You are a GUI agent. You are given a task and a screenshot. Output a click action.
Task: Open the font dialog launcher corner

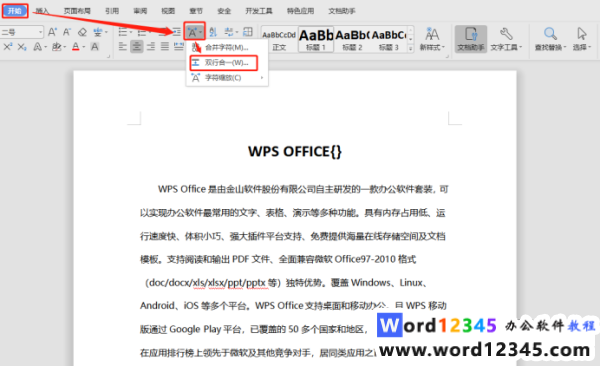(108, 57)
